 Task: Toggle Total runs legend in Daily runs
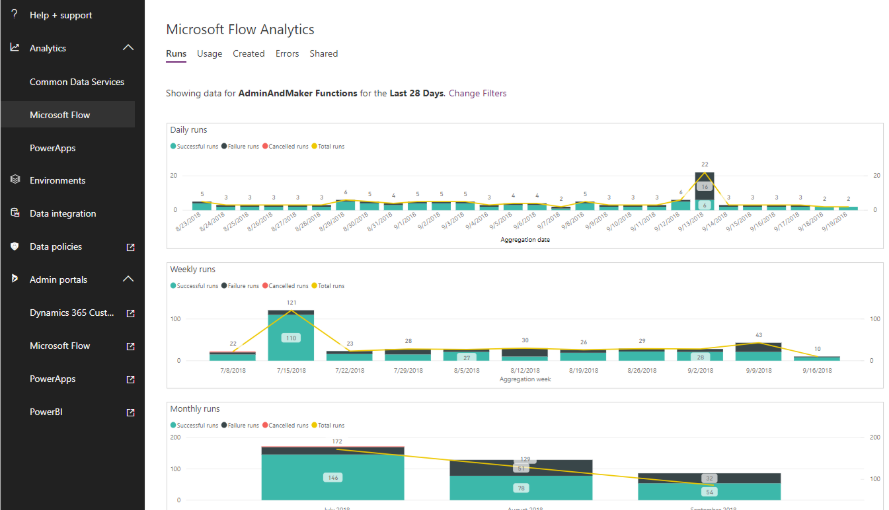328,146
